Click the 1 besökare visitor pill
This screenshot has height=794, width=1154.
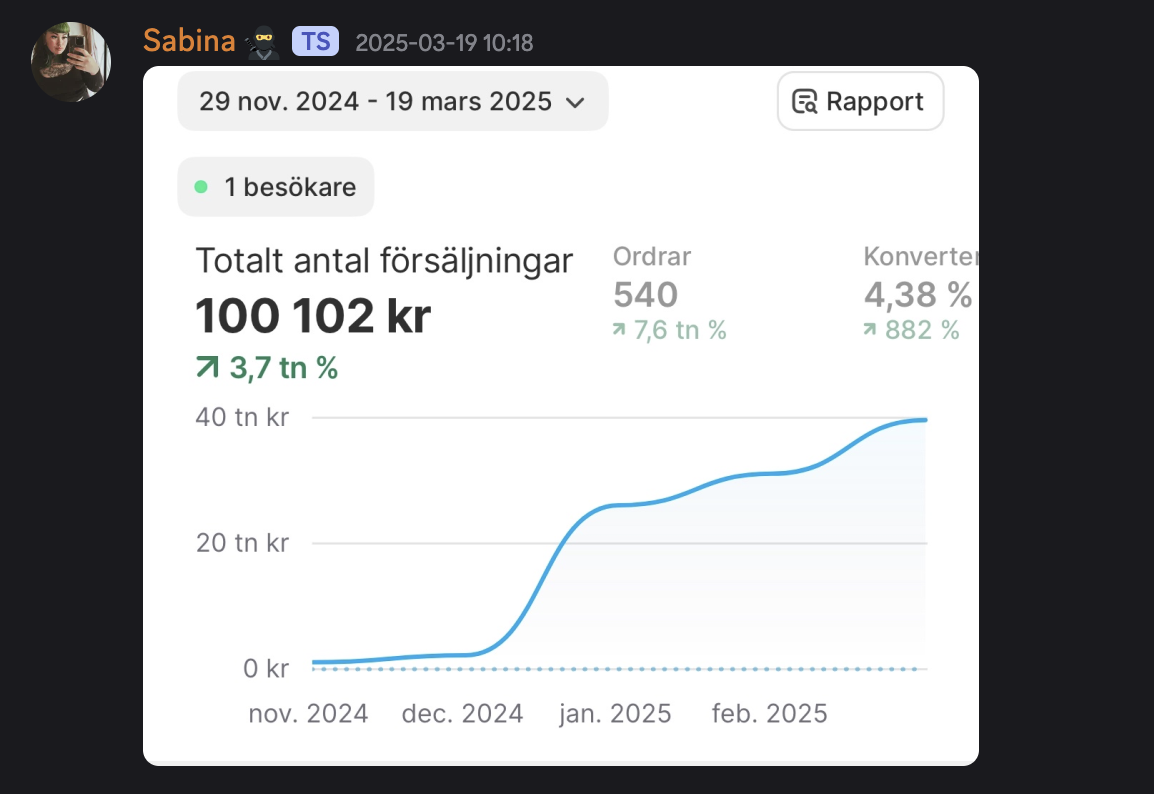point(276,187)
